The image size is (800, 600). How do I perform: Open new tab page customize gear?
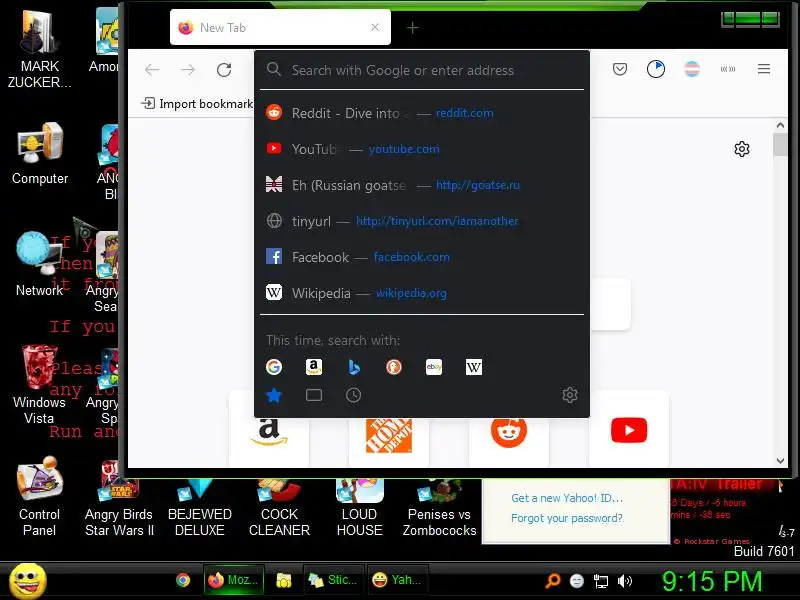[742, 149]
